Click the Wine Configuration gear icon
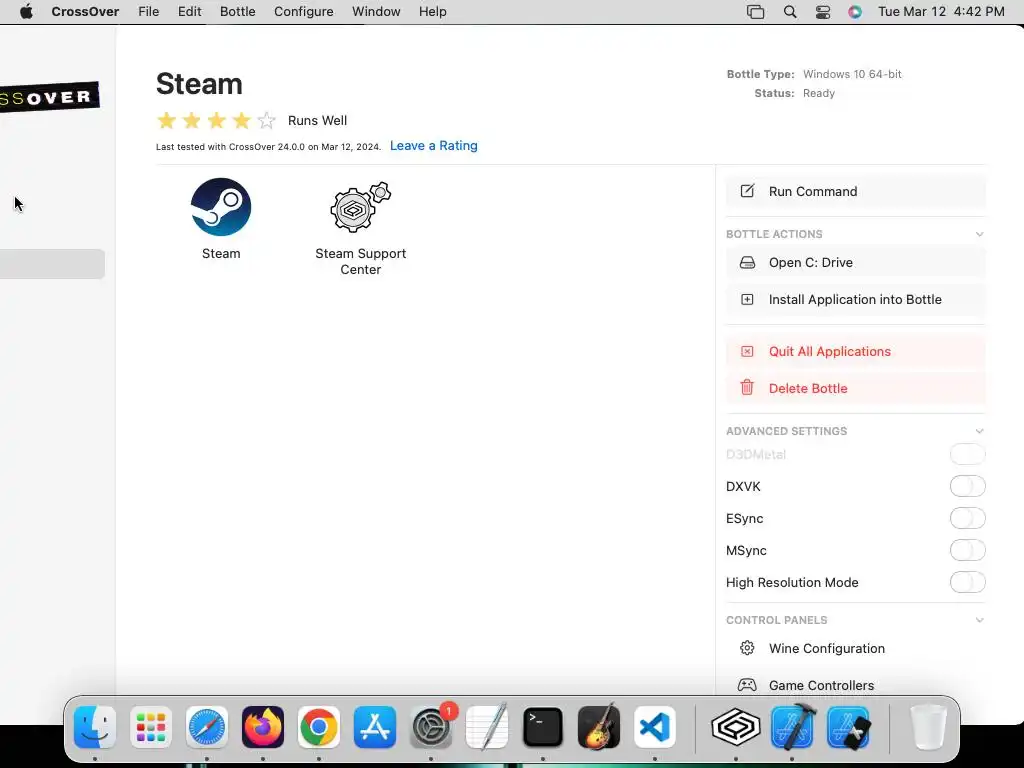The image size is (1024, 768). 747,648
